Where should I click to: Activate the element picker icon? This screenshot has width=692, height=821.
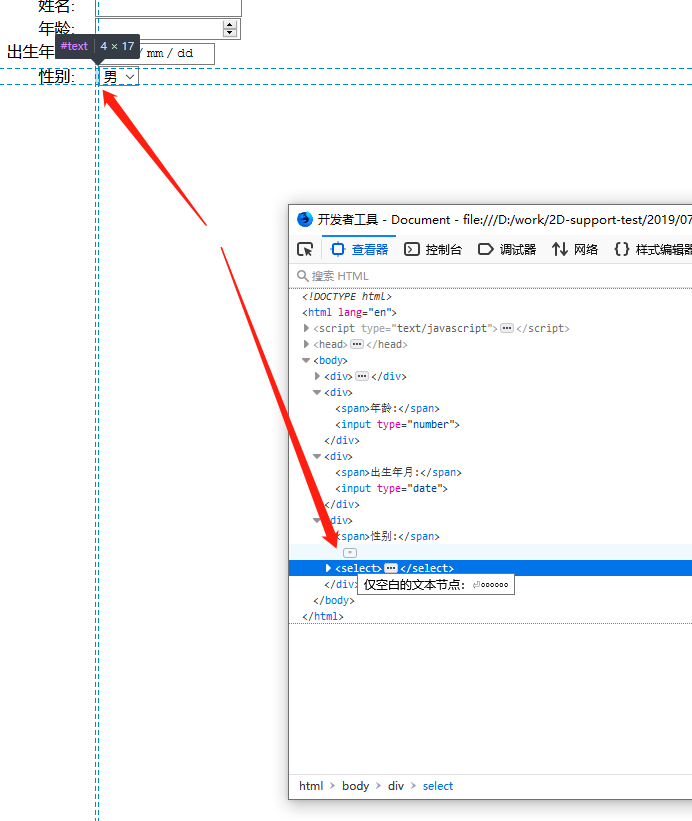click(305, 249)
